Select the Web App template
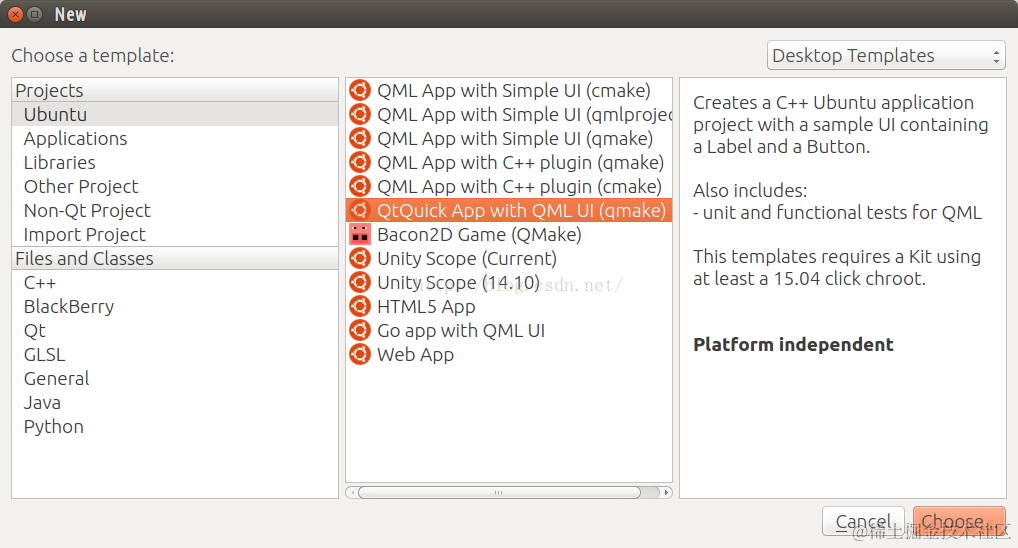 click(509, 355)
